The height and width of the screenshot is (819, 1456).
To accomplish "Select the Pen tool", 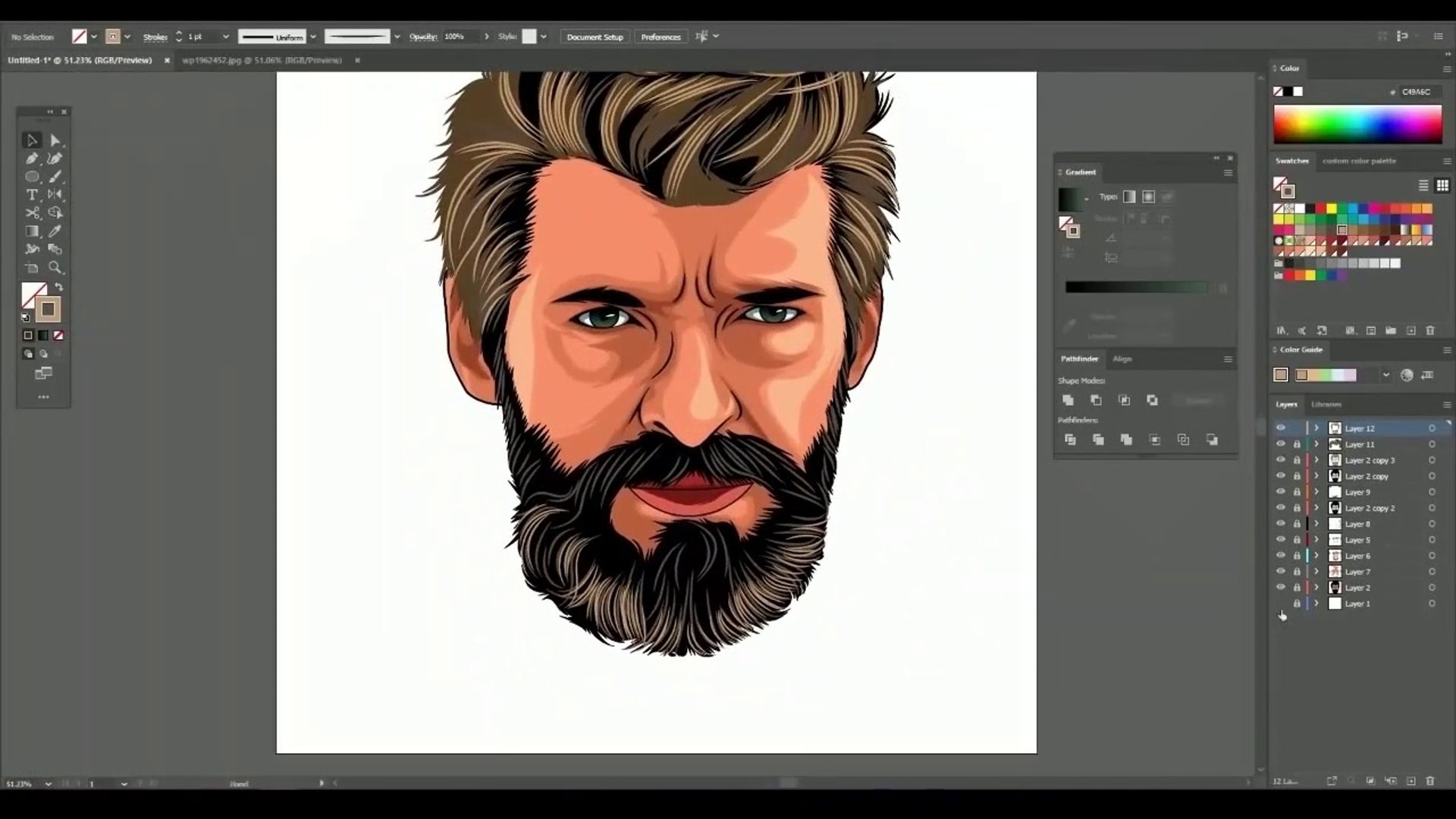I will click(32, 158).
